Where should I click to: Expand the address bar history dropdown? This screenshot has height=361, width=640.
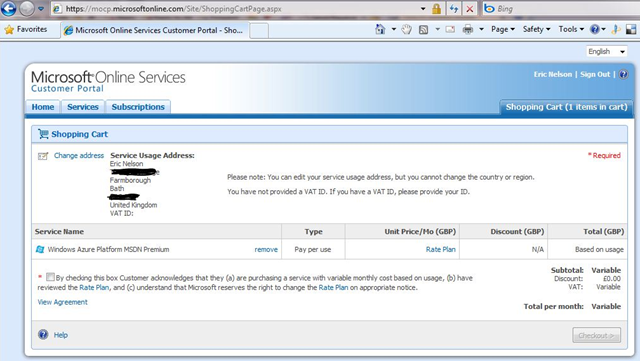tap(423, 9)
